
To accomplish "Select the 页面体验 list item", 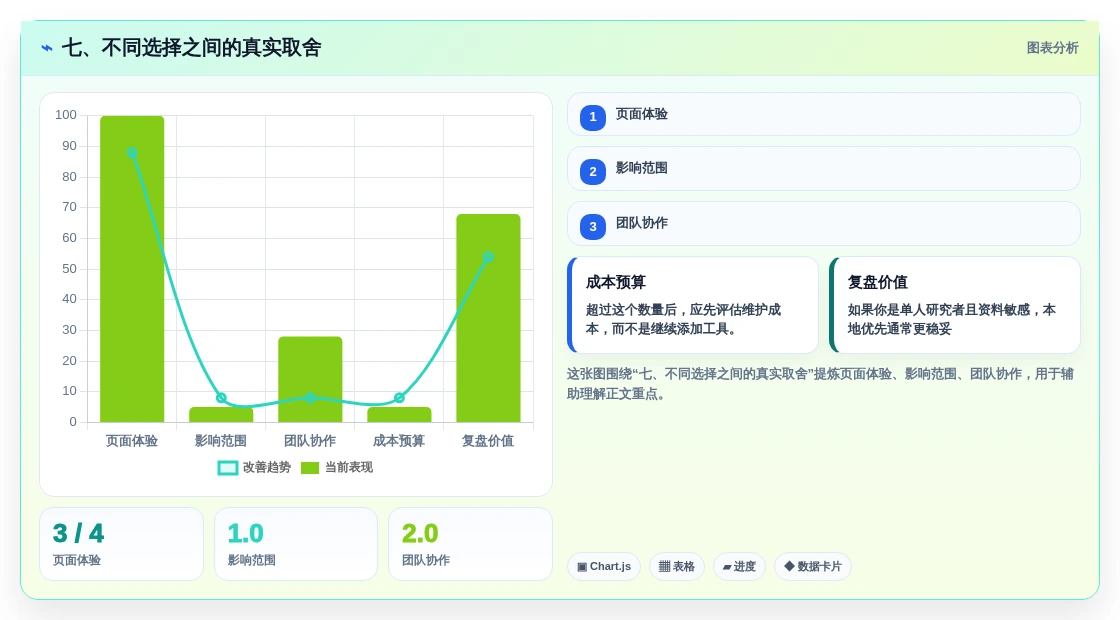I will (824, 114).
